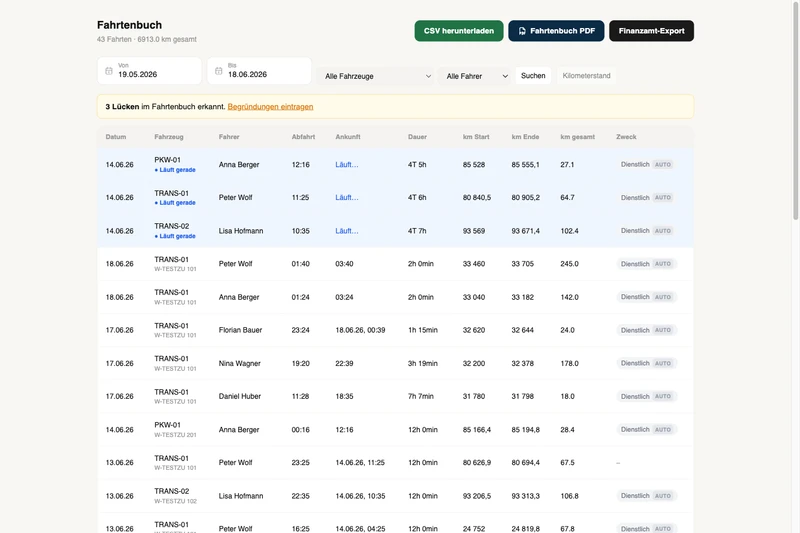800x533 pixels.
Task: Click departure time 23:25 for Peter Wolf
Action: (x=301, y=463)
